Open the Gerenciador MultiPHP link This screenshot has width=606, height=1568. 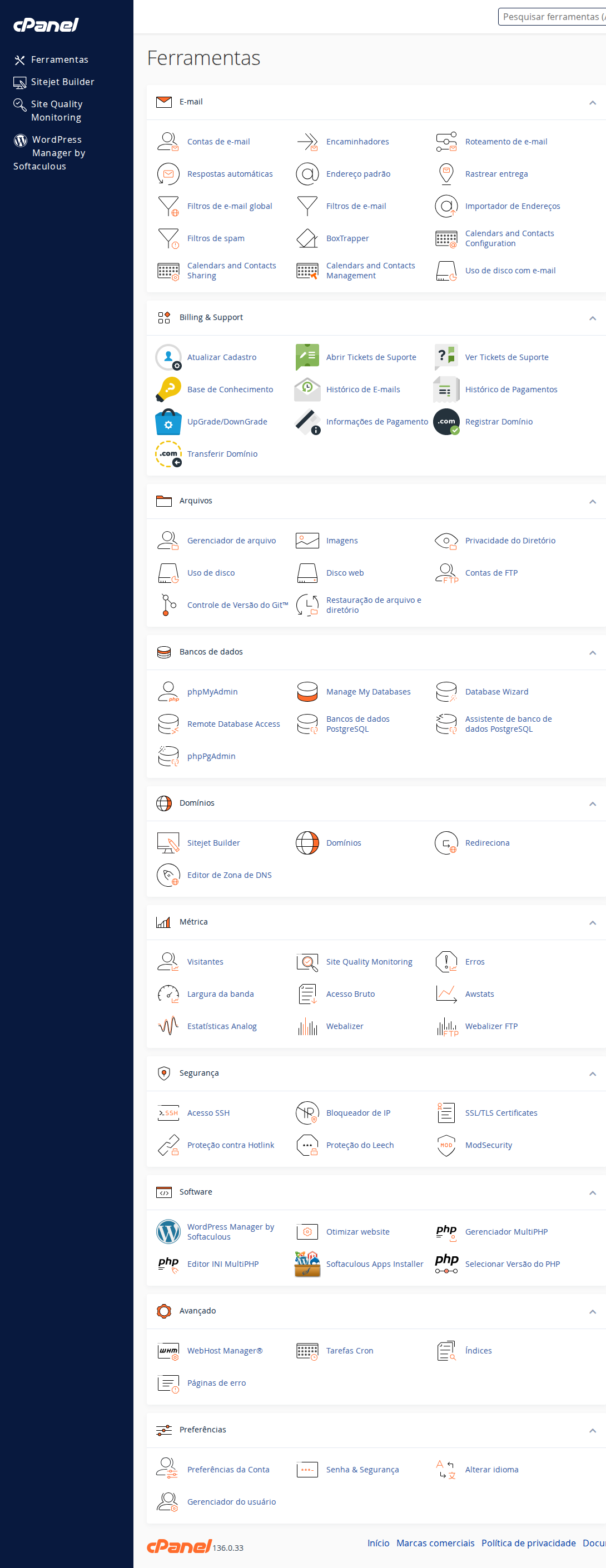pyautogui.click(x=506, y=1232)
